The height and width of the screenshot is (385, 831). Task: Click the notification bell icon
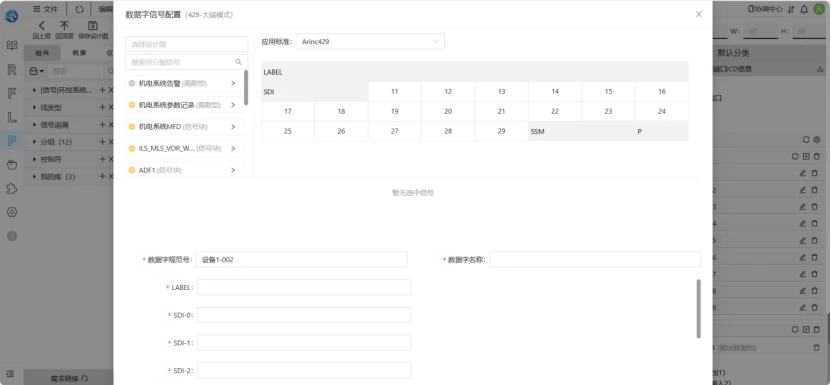click(804, 9)
